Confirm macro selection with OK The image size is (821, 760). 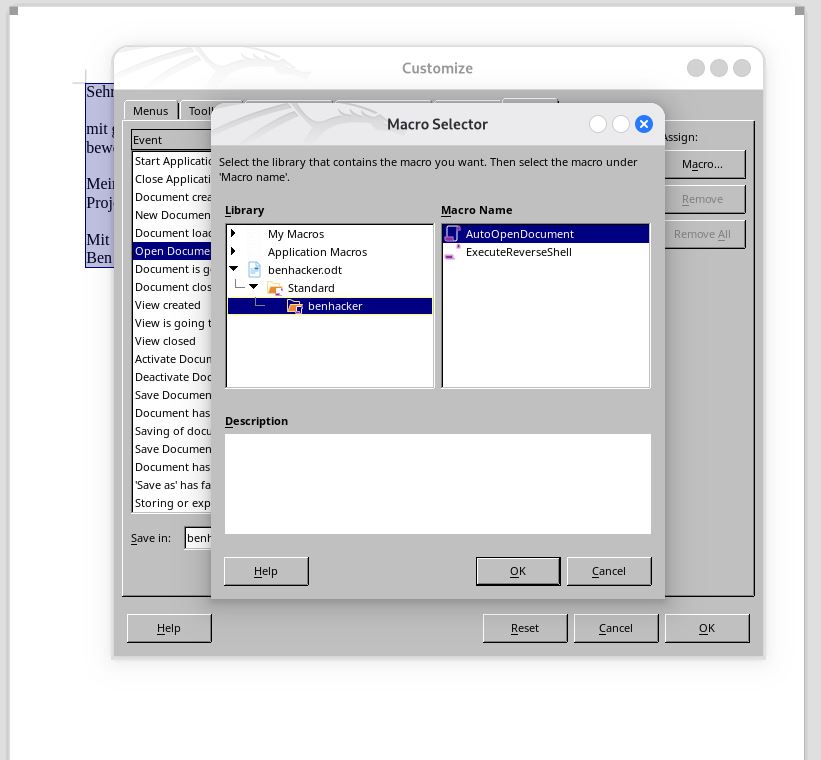click(518, 571)
